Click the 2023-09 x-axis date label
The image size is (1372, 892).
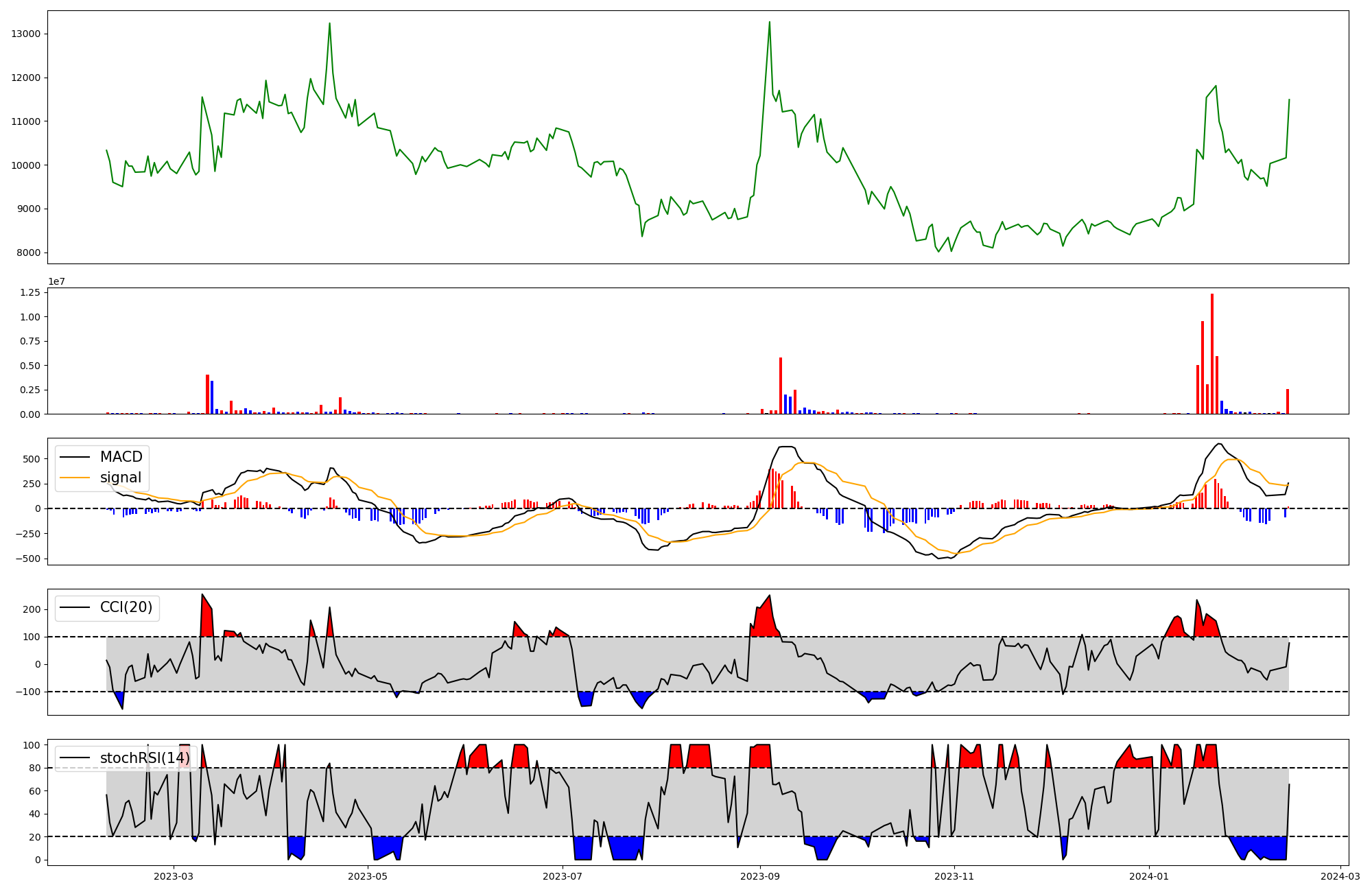click(760, 876)
